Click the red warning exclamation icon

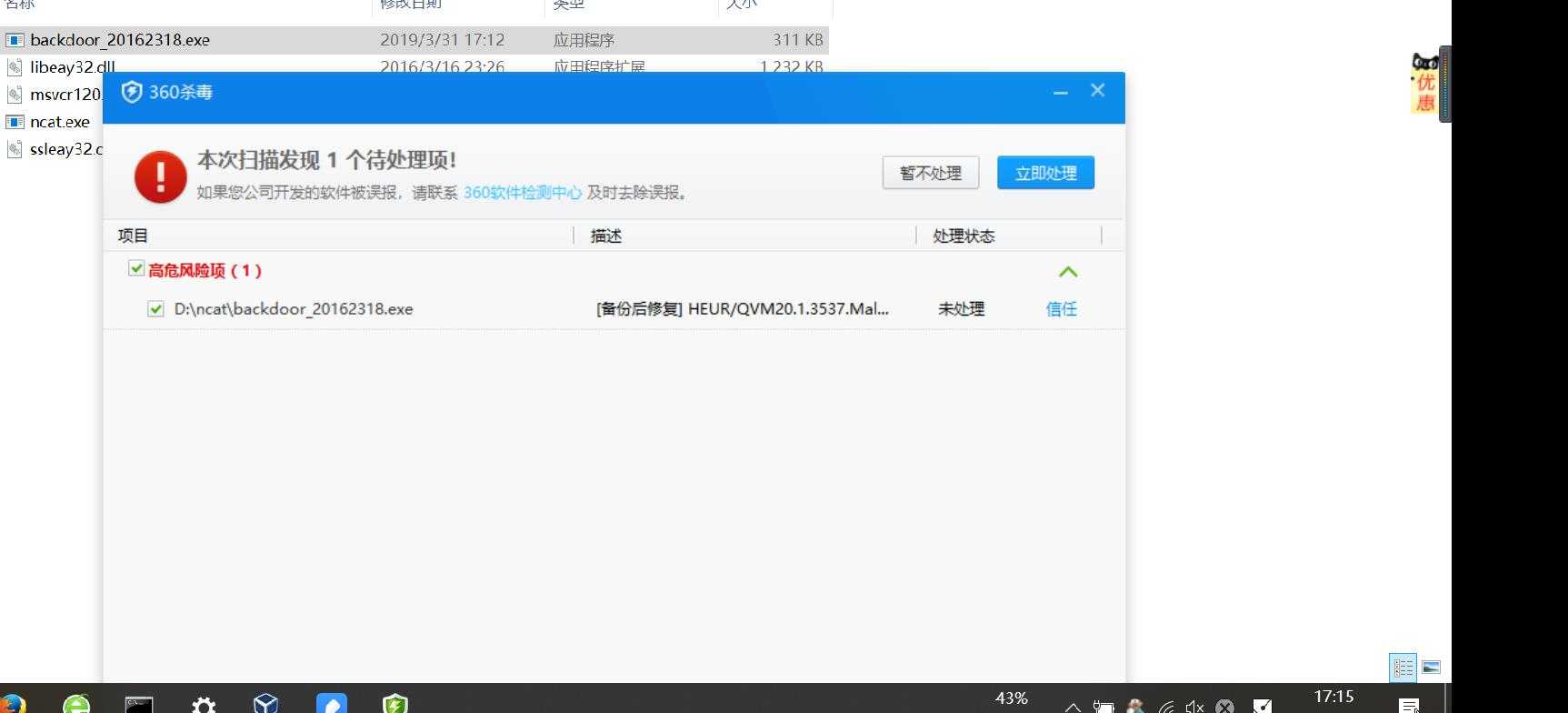[161, 176]
